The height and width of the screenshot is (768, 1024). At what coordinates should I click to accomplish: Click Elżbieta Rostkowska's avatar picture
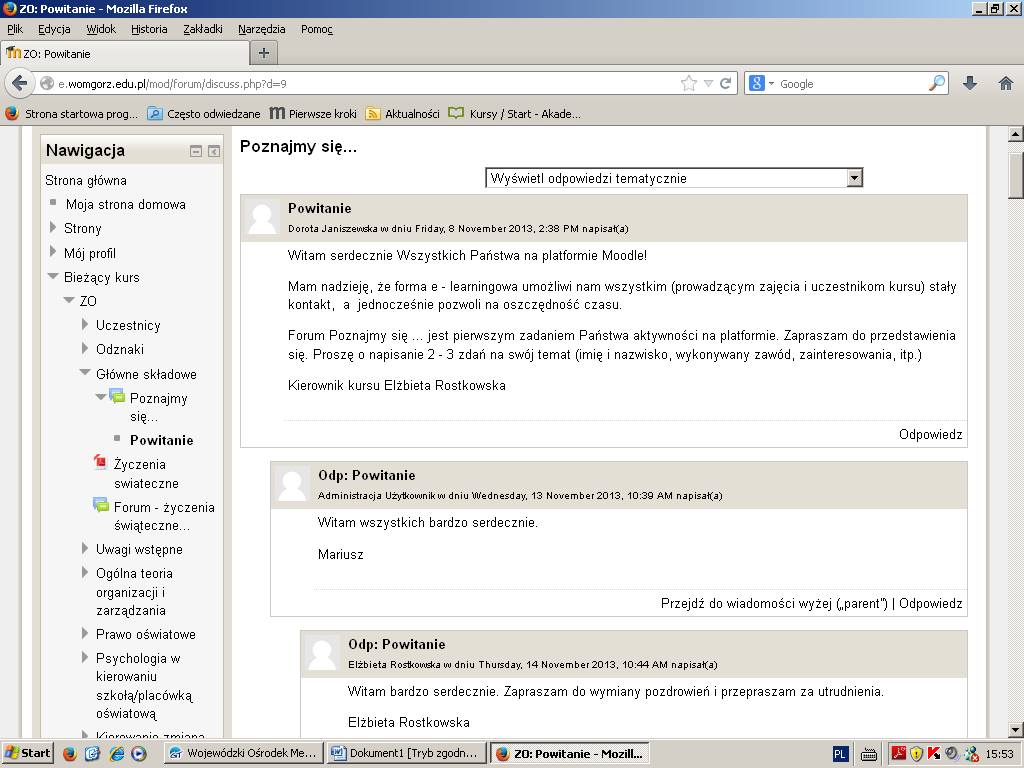[322, 652]
